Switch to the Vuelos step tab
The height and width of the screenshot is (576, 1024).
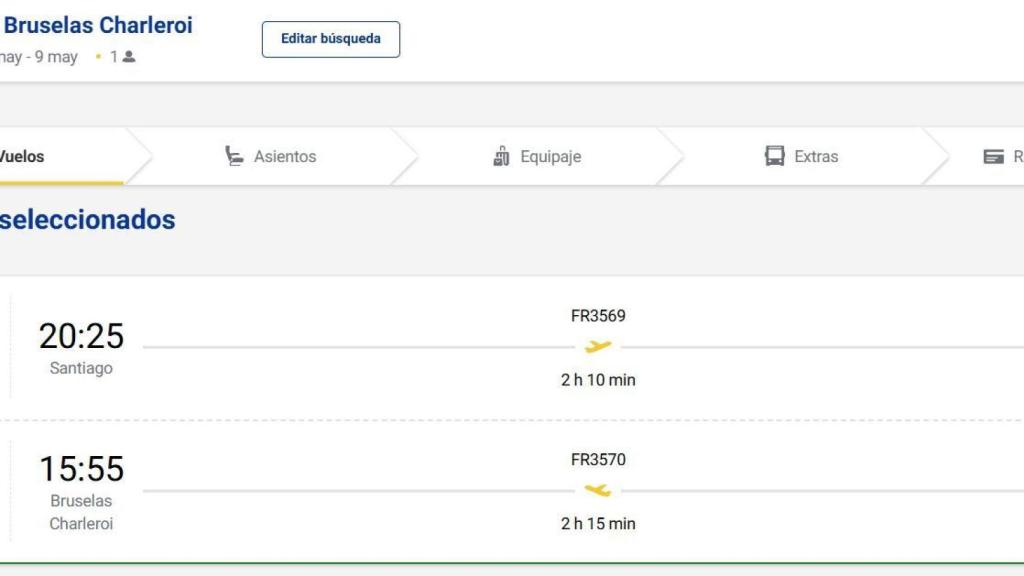click(x=22, y=156)
